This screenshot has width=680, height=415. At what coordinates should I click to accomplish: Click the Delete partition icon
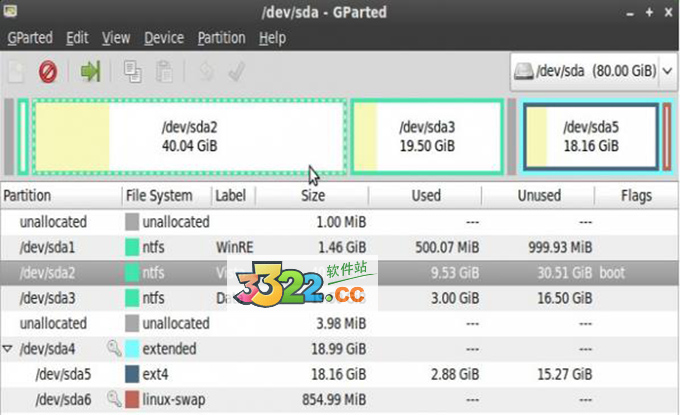tap(47, 71)
